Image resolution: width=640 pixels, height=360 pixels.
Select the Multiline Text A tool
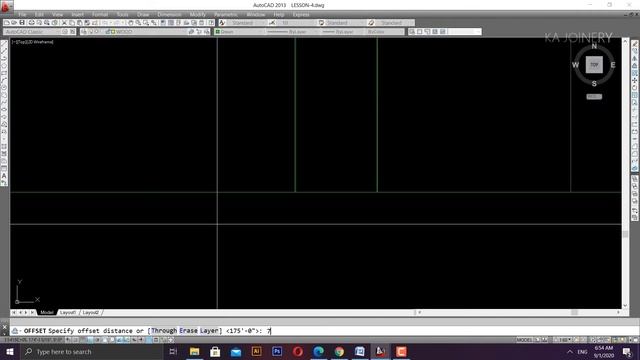click(x=4, y=176)
